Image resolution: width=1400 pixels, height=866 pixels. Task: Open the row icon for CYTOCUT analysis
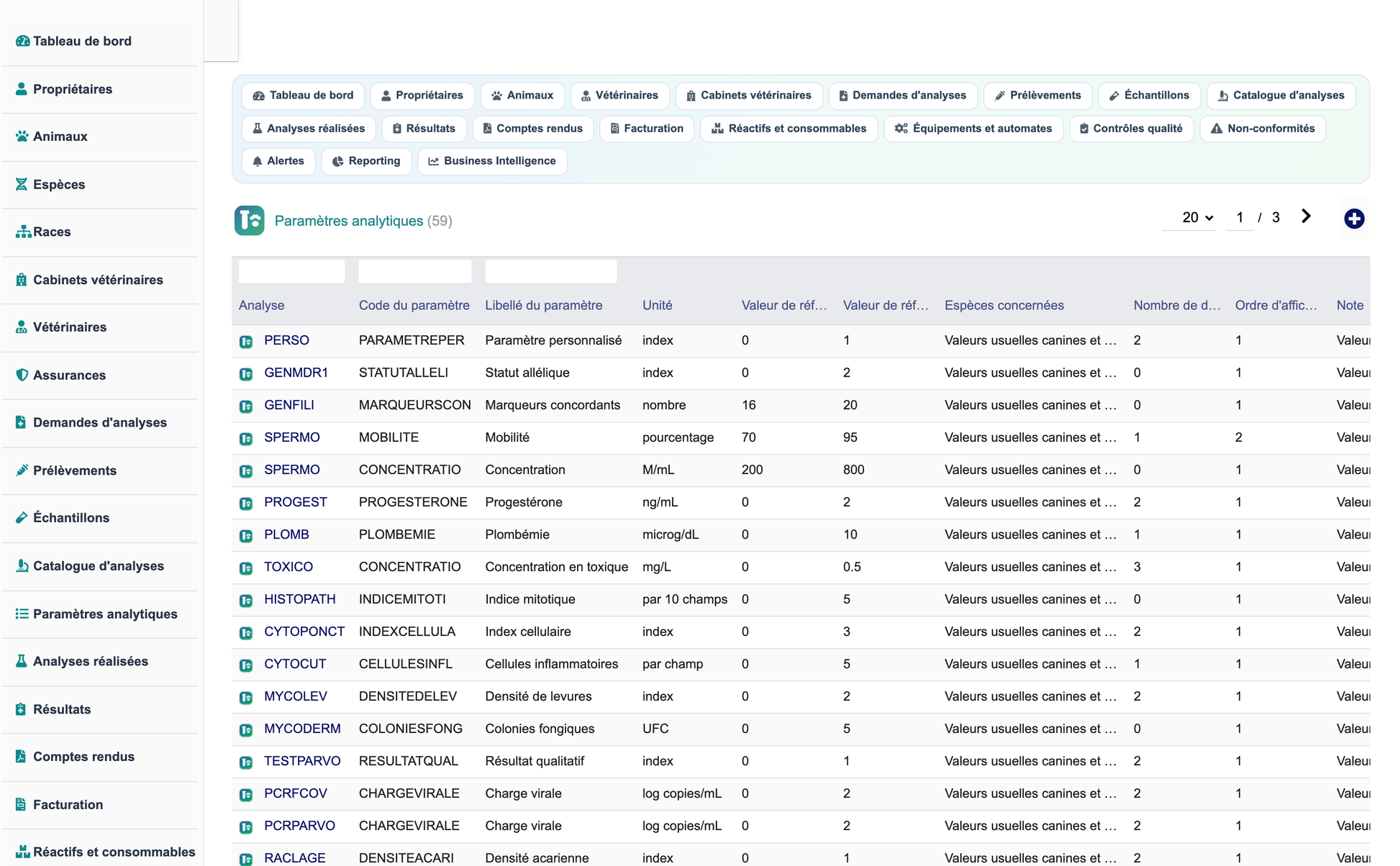click(x=246, y=665)
